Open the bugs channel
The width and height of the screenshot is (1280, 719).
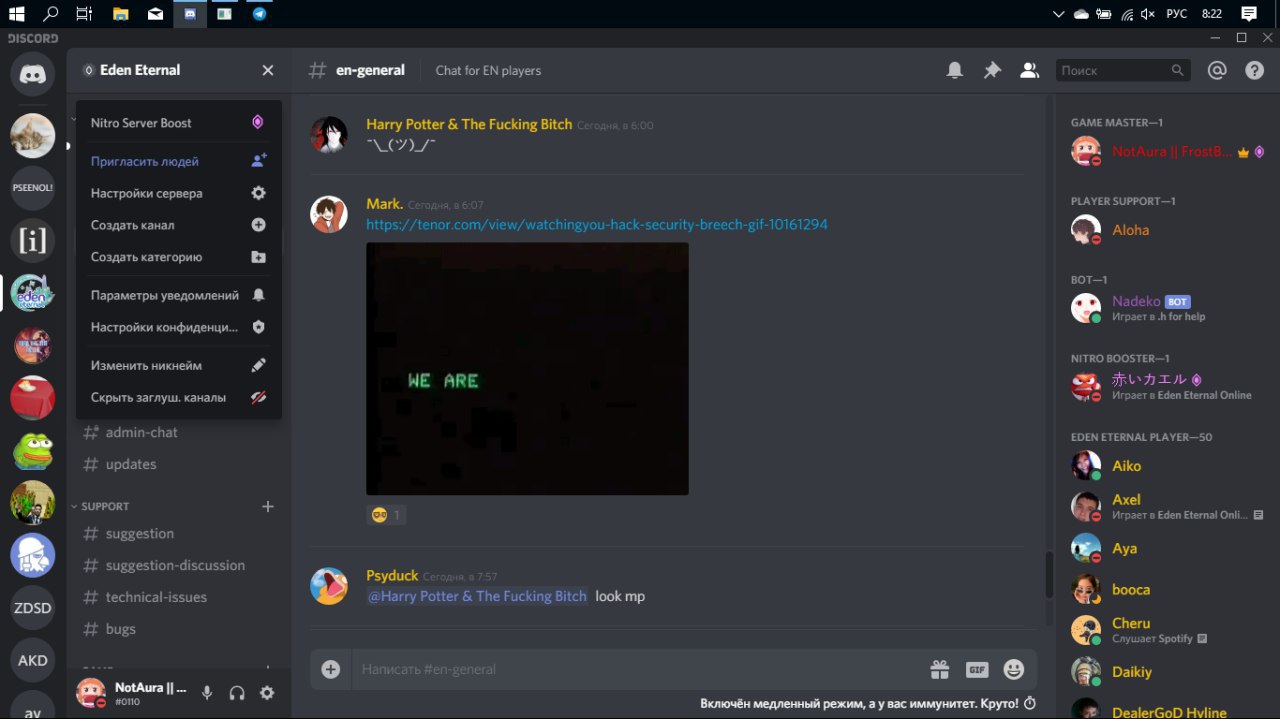179,629
